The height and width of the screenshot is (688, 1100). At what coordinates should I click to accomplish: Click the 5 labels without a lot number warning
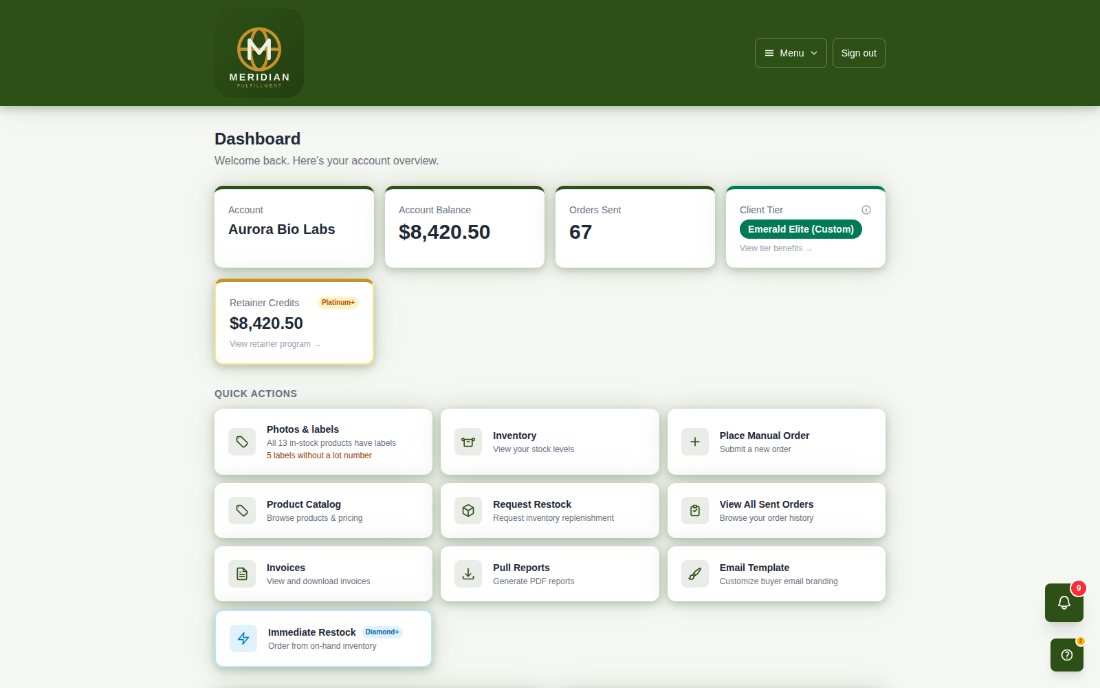point(319,455)
